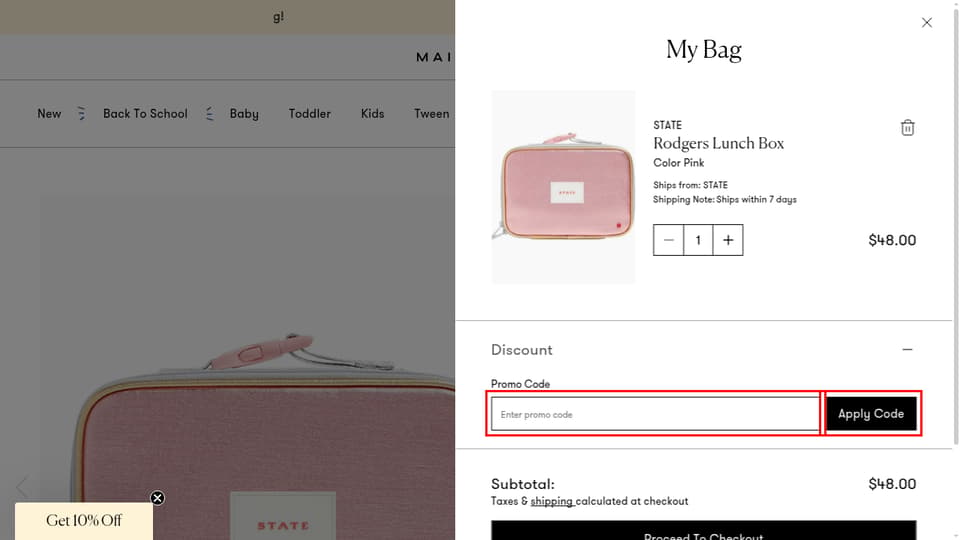Increase quantity with plus button
Viewport: 960px width, 540px height.
click(x=728, y=240)
